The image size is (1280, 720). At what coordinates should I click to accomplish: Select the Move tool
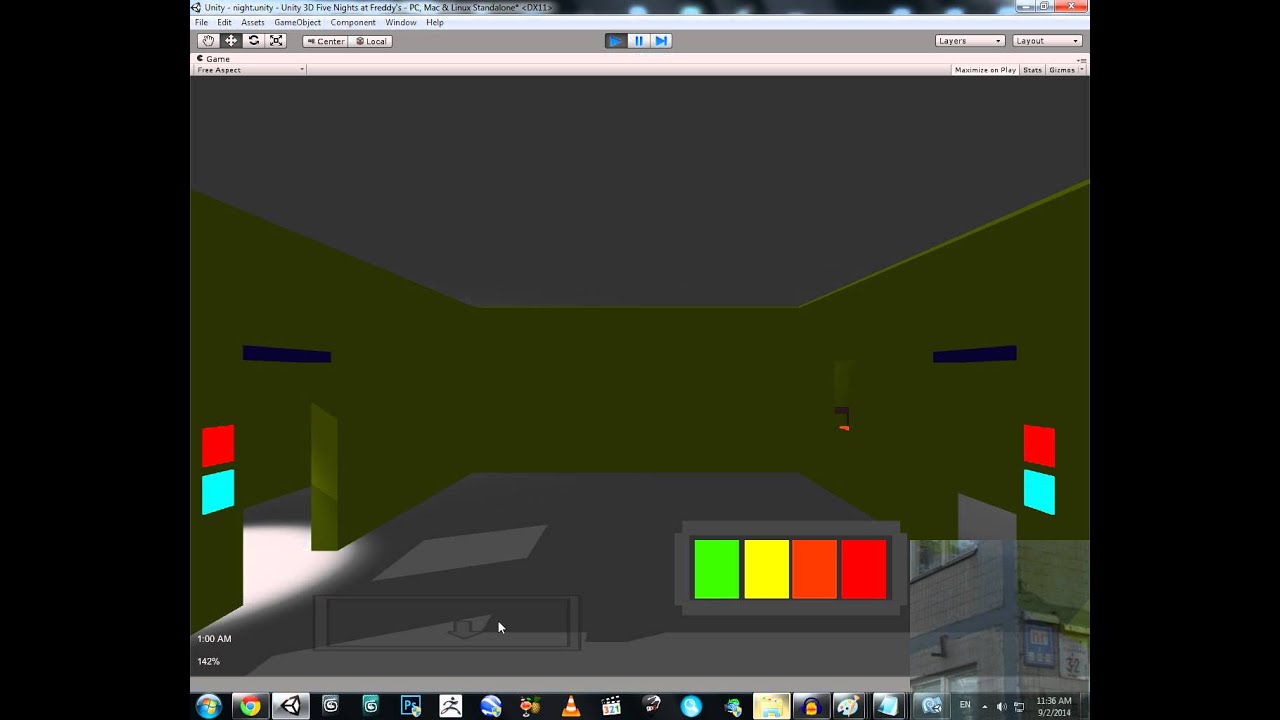tap(231, 41)
